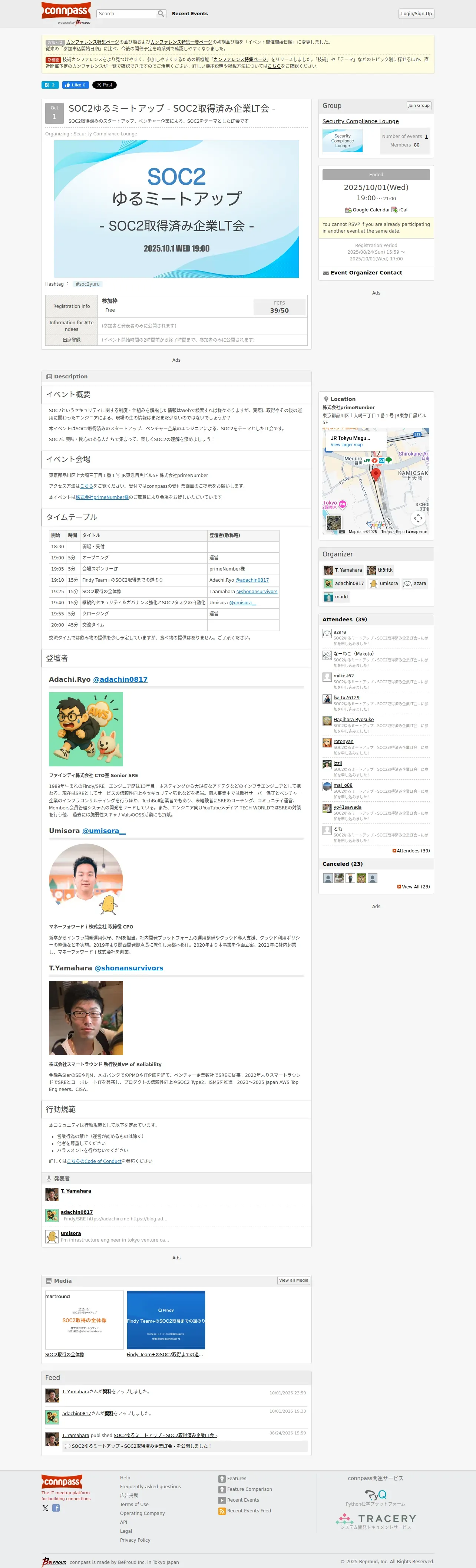Screen dimensions: 476x1568
Task: Open attendee Hagihara Ryosuke's profile
Action: pos(354,720)
